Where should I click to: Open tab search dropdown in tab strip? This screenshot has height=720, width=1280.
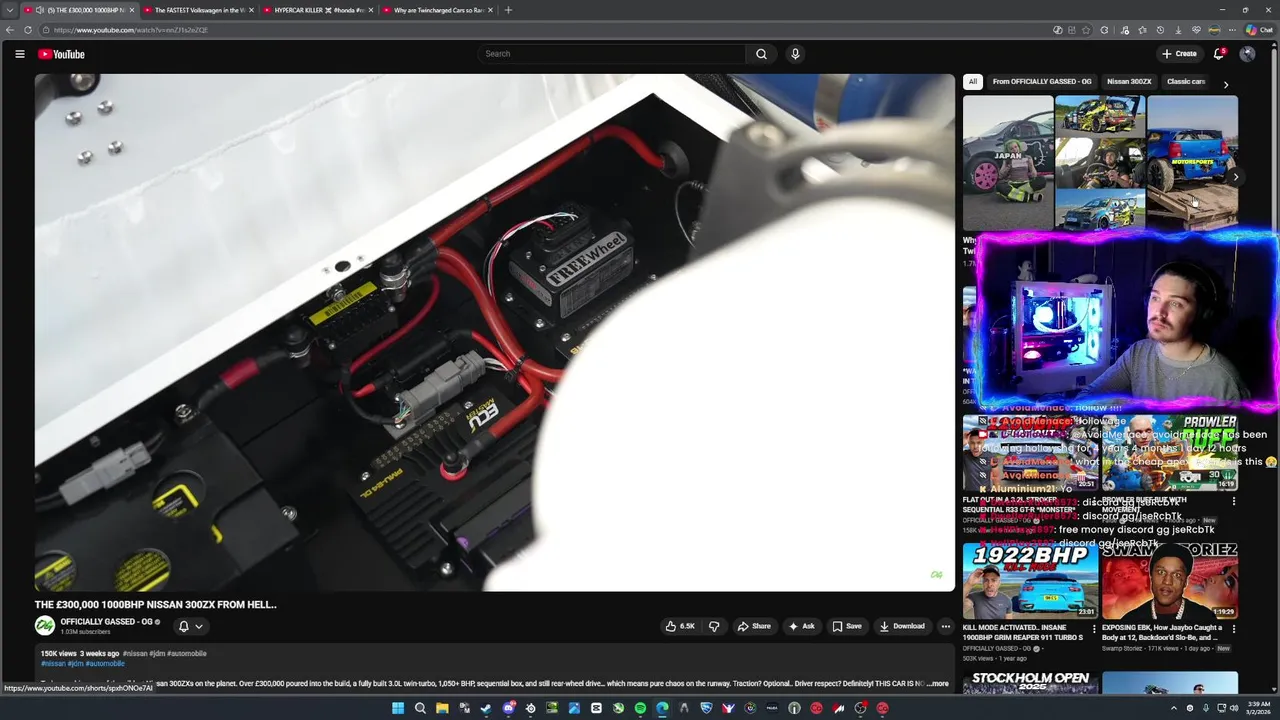(10, 10)
